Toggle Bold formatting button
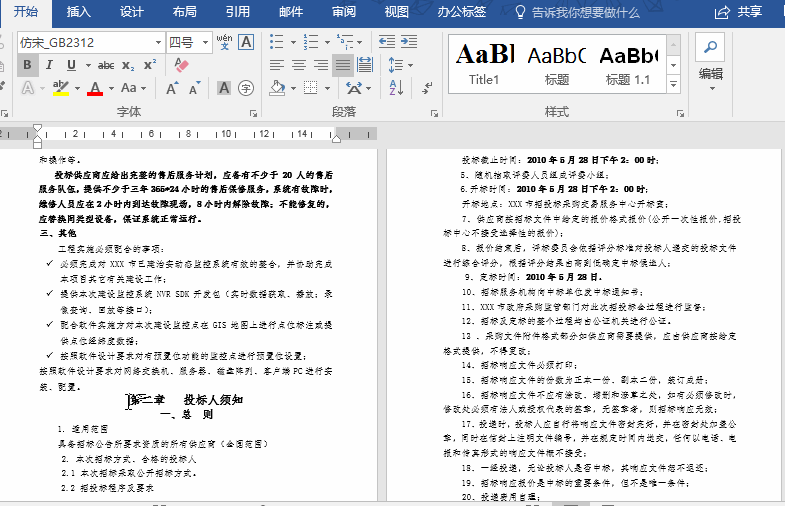 tap(28, 65)
